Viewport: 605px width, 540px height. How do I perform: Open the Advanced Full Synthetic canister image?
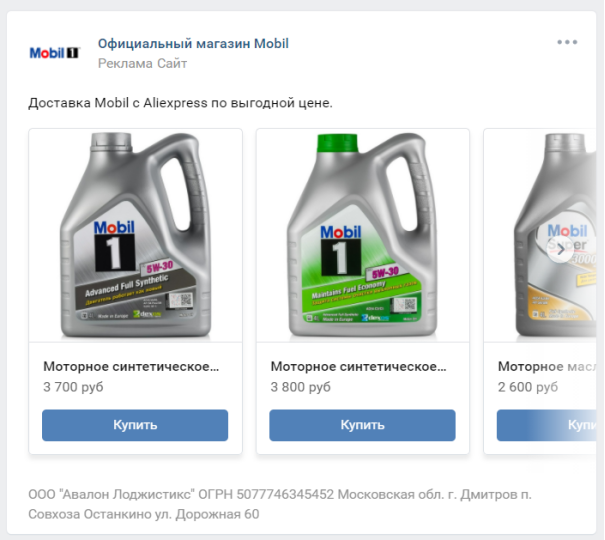coord(135,236)
